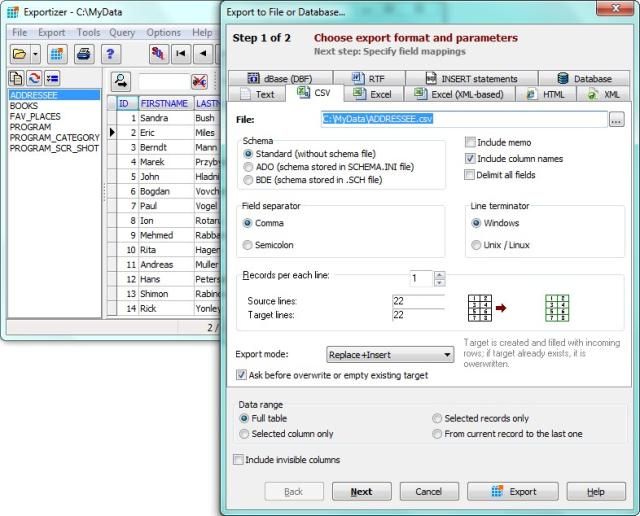
Task: Click the export grid icon in toolbar
Action: tap(57, 54)
